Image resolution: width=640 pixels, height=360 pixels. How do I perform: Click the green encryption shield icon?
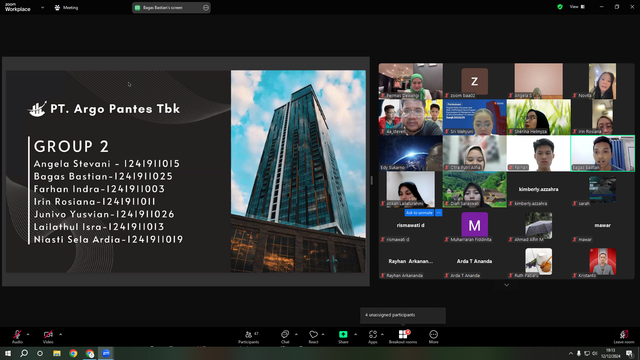point(560,7)
